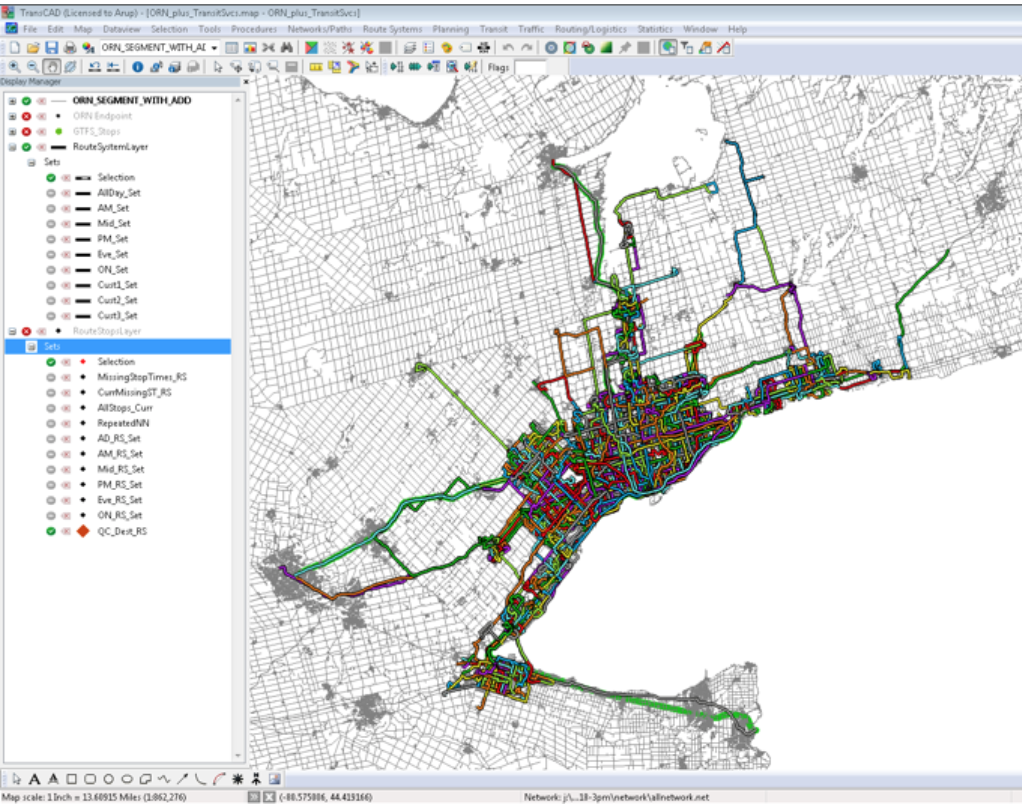Expand the ORN_SEGMENT_WITH_ADD layer node

pos(12,101)
